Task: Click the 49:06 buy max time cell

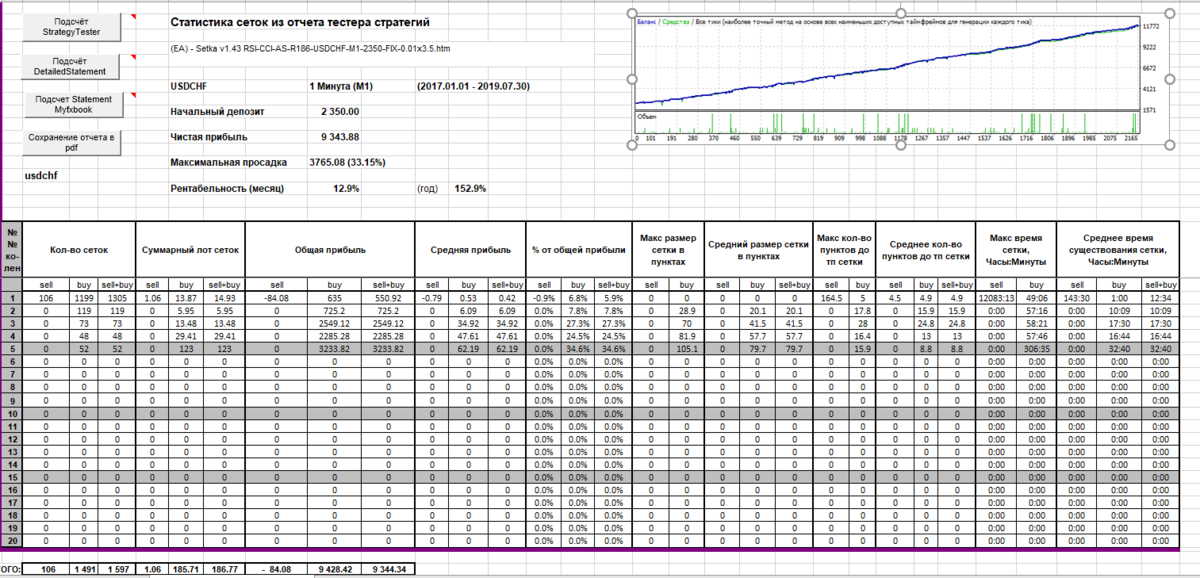Action: point(1035,297)
